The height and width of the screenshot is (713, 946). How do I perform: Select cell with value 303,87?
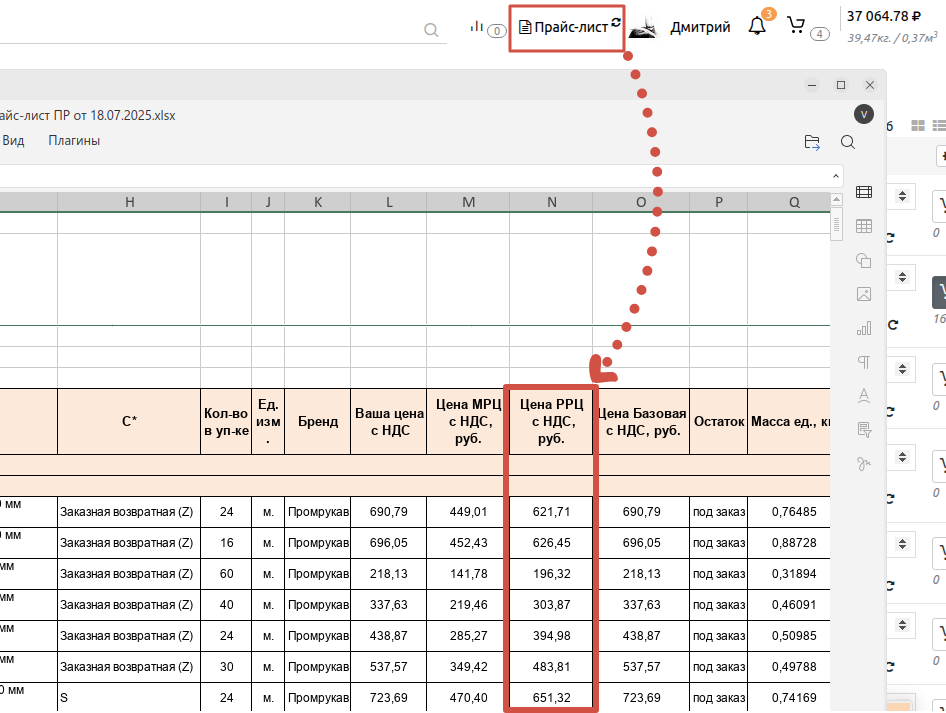[x=551, y=605]
